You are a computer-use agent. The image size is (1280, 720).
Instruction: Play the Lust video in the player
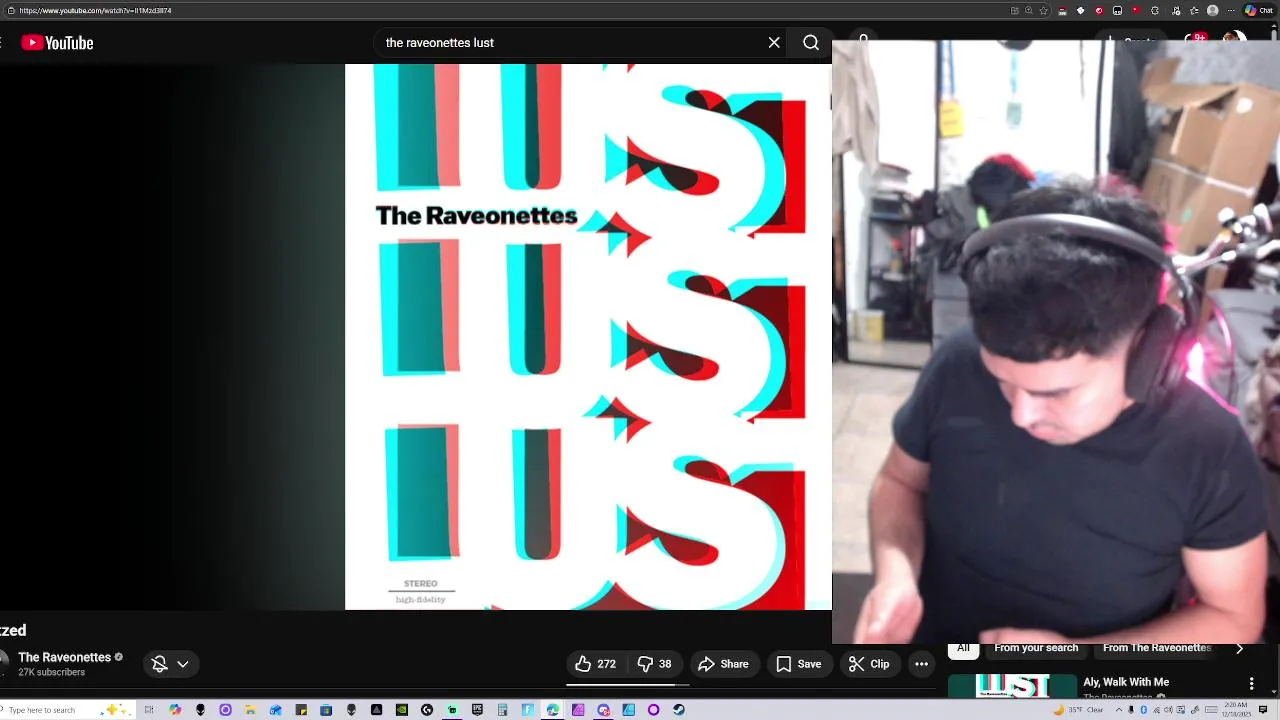click(x=588, y=337)
